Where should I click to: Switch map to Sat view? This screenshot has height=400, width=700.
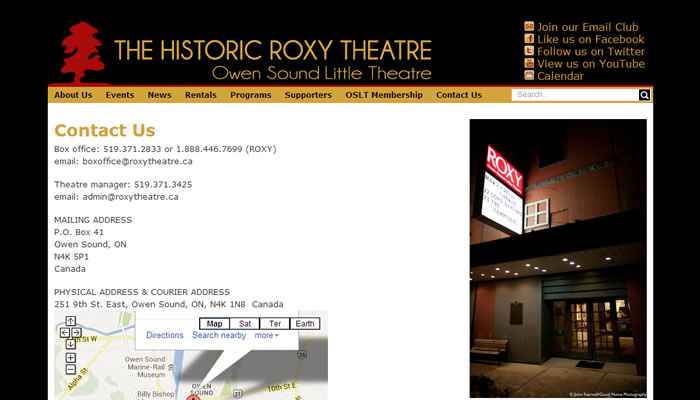(x=245, y=324)
